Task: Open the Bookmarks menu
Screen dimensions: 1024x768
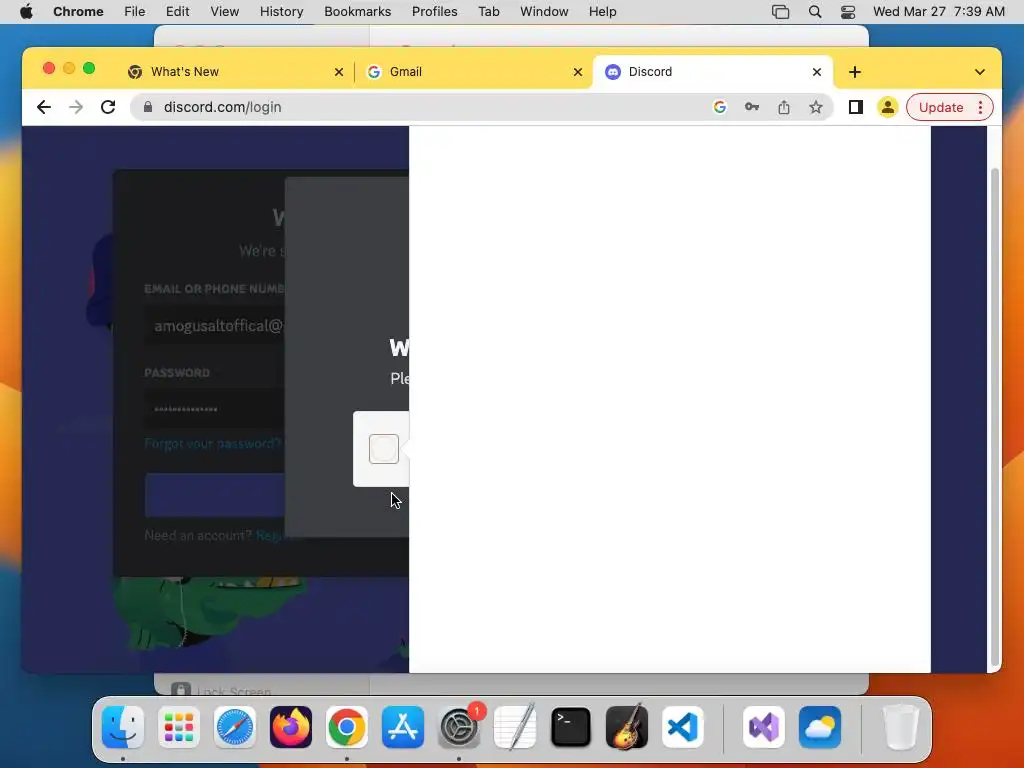Action: coord(357,12)
